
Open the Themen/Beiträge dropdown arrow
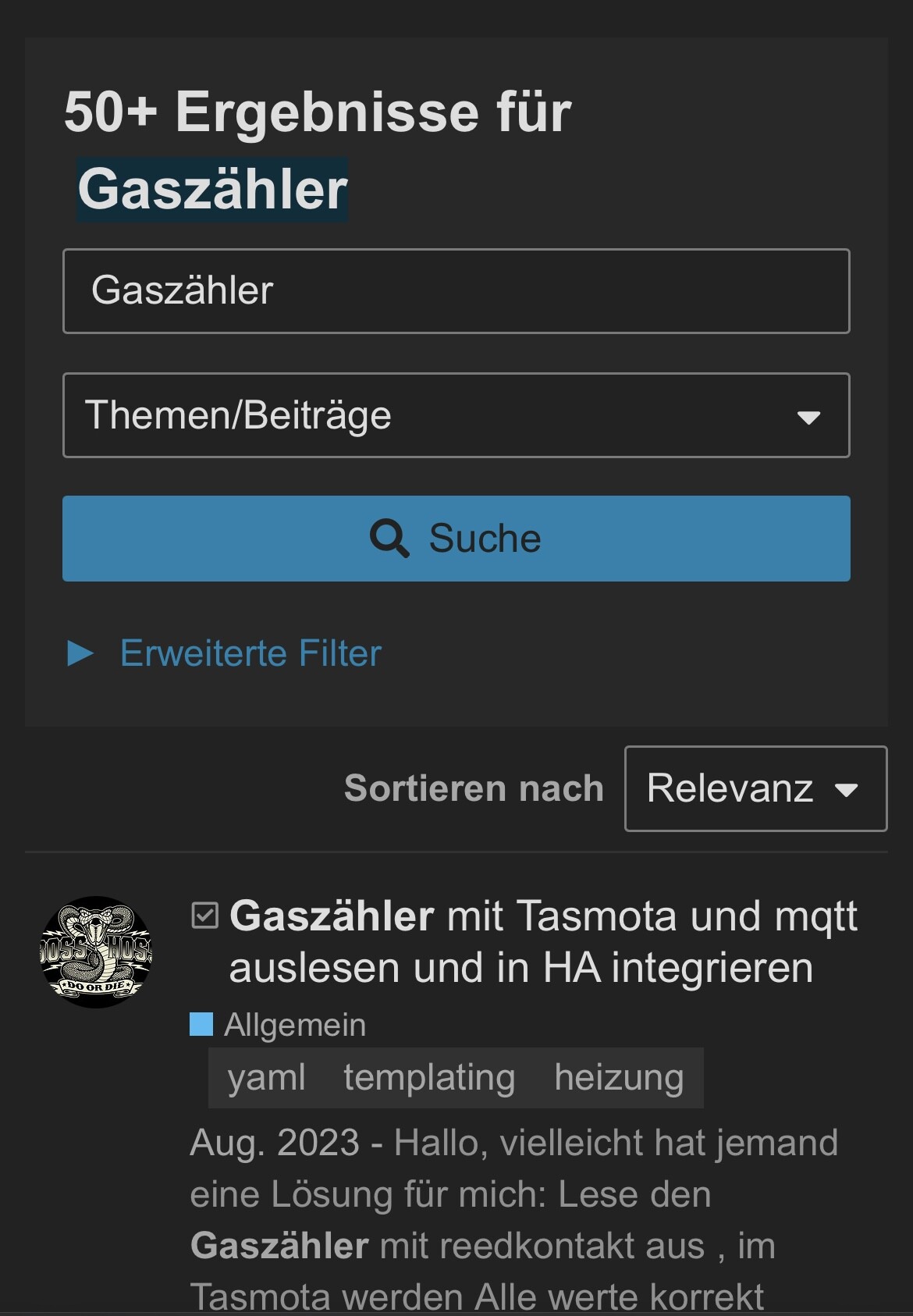coord(808,417)
